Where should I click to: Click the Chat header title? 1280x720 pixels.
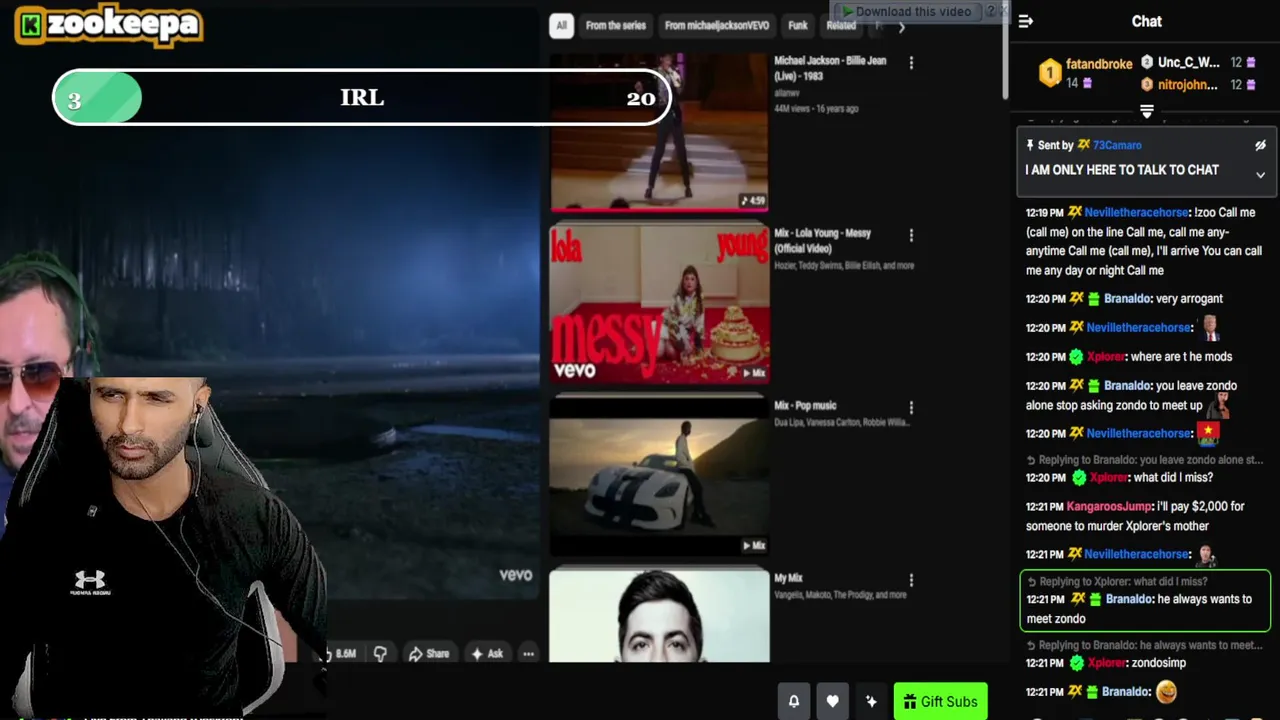[x=1147, y=21]
